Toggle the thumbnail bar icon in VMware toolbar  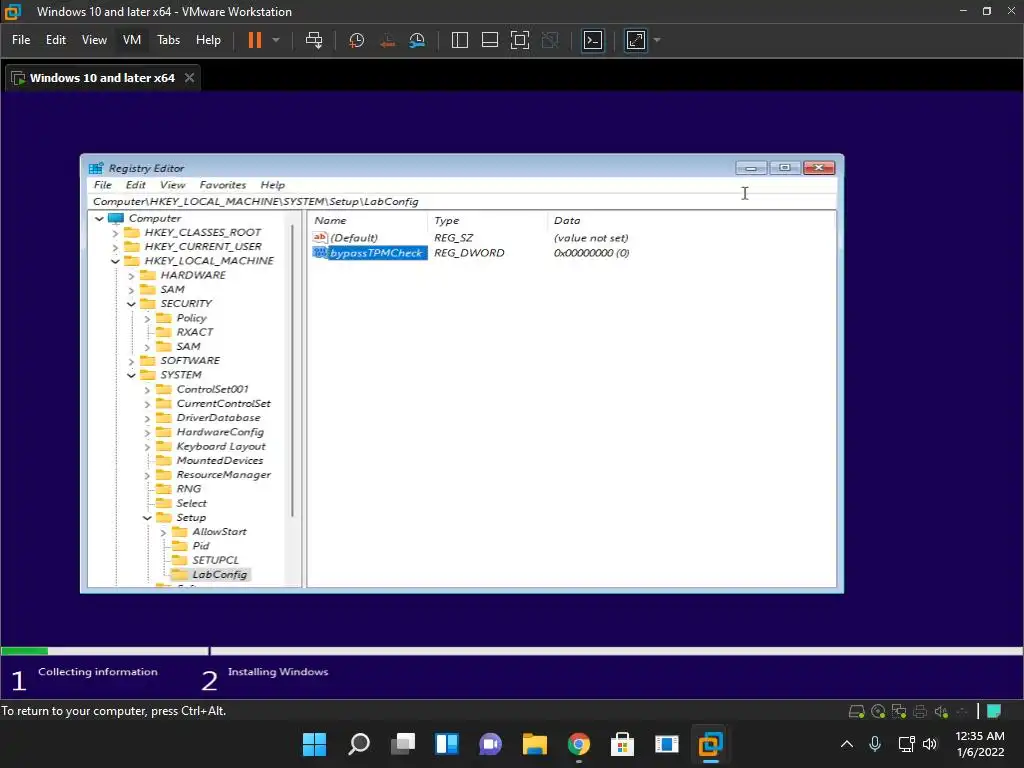point(490,40)
